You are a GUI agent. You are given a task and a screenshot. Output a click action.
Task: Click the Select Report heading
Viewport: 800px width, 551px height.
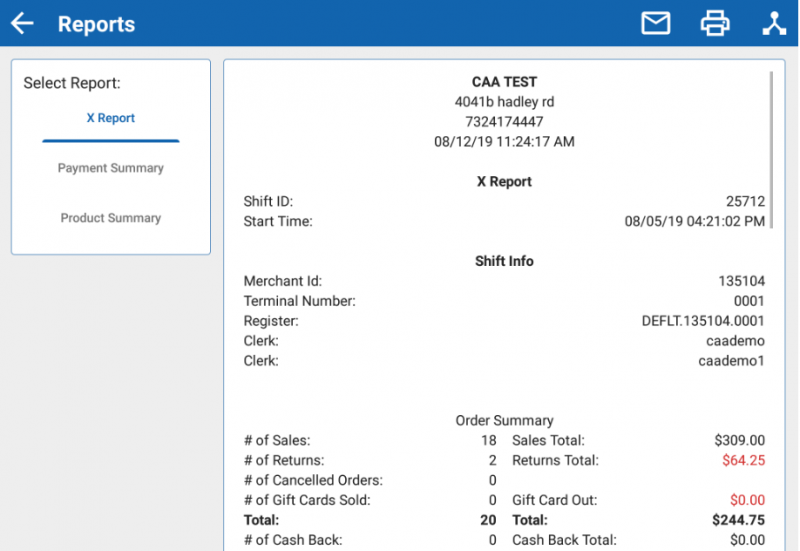[x=72, y=84]
